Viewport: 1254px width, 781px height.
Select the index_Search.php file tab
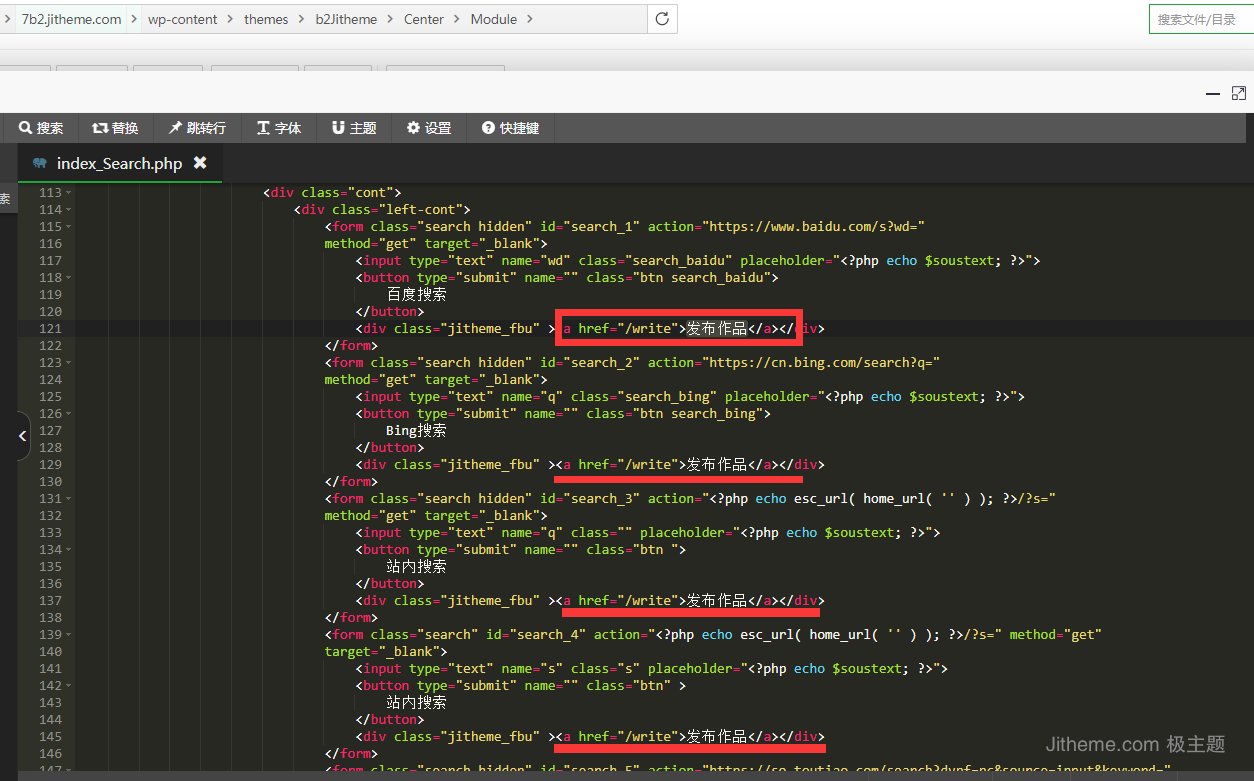click(x=118, y=163)
